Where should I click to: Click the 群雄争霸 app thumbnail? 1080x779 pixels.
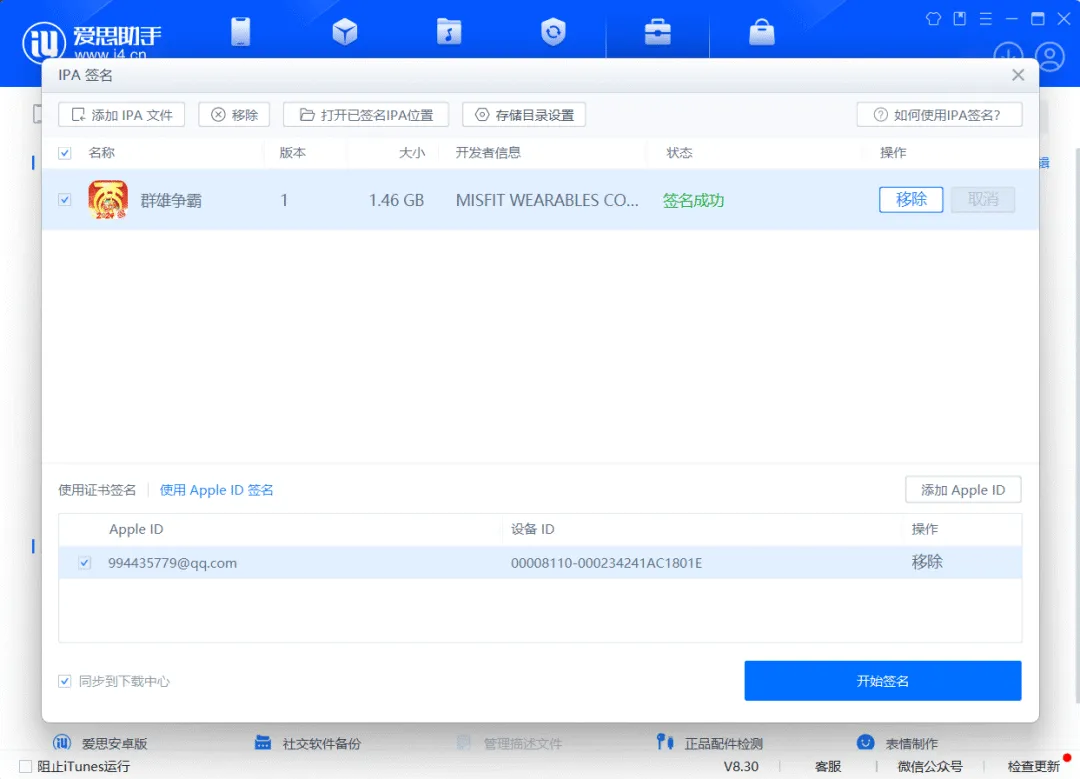tap(108, 199)
